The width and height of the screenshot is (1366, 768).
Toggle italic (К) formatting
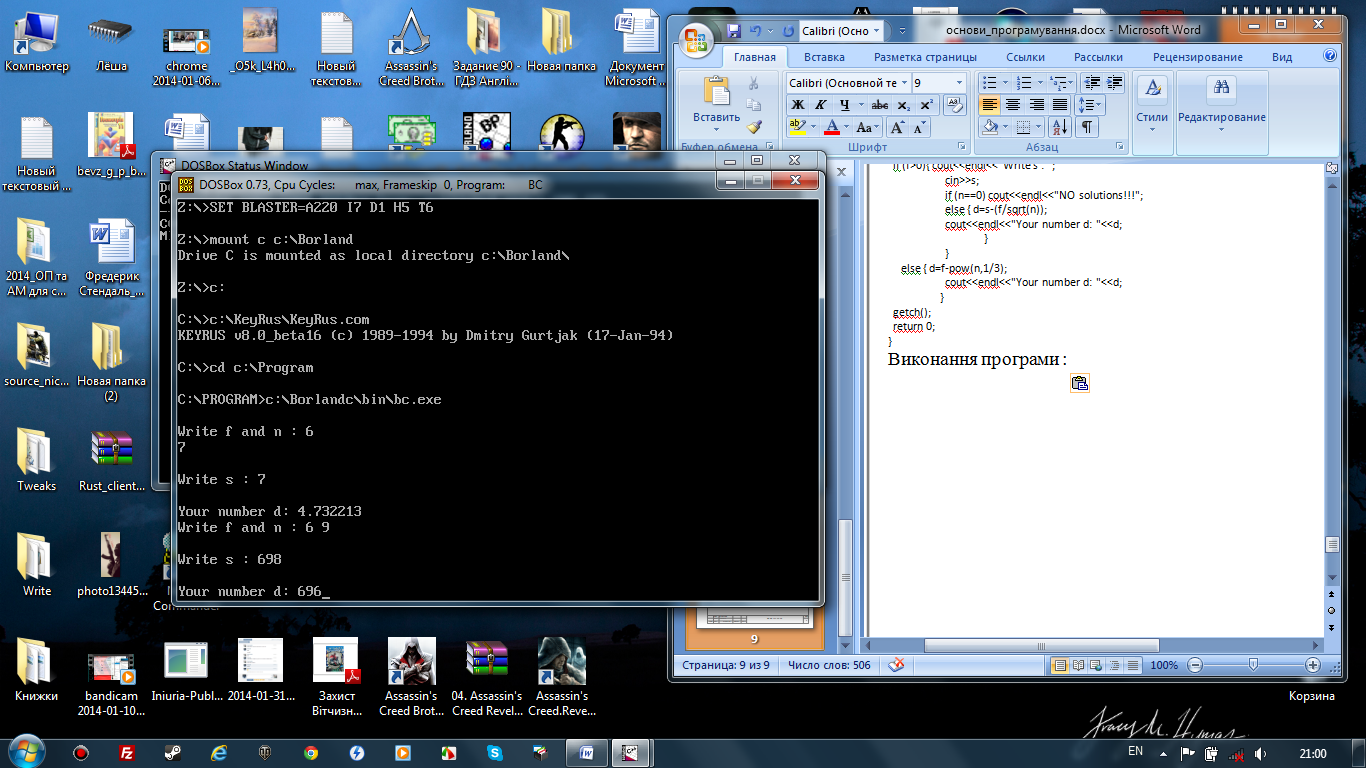pyautogui.click(x=820, y=105)
